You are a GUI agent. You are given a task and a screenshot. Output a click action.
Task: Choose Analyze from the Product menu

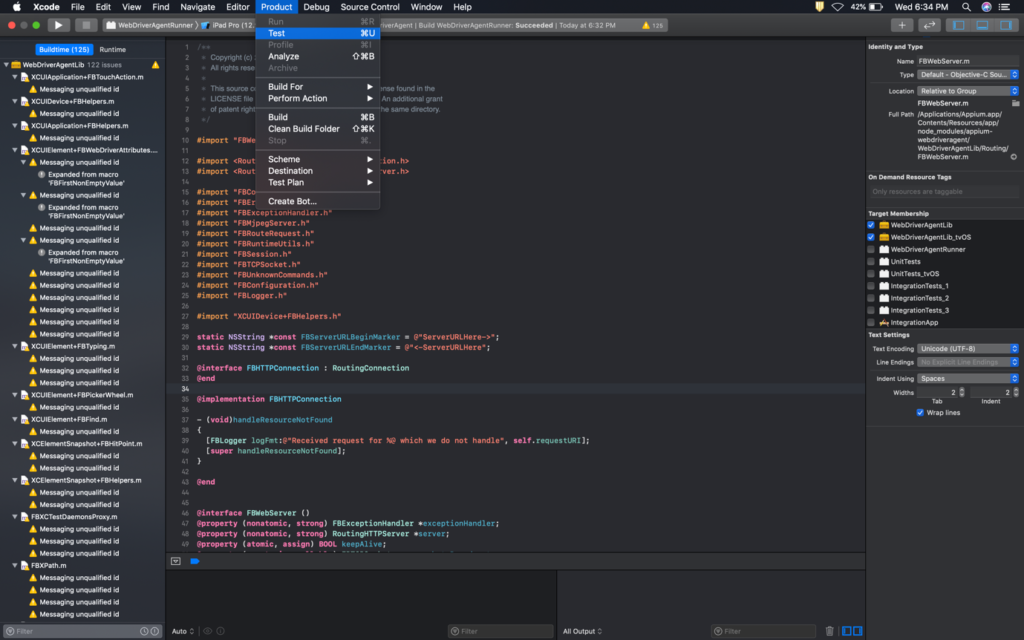click(x=317, y=57)
